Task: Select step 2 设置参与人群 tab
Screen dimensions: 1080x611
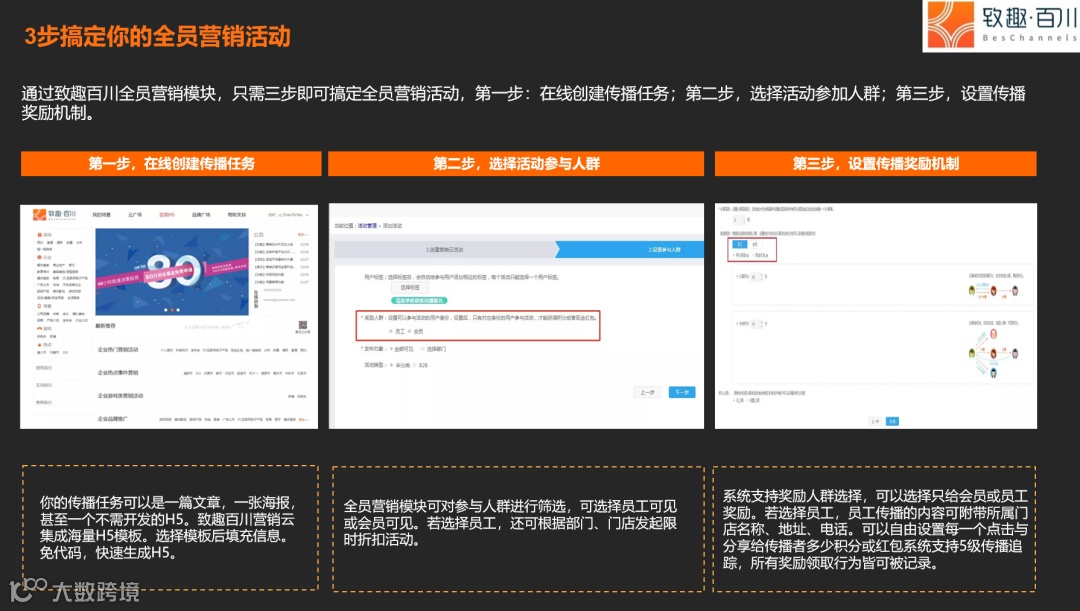Action: point(664,249)
